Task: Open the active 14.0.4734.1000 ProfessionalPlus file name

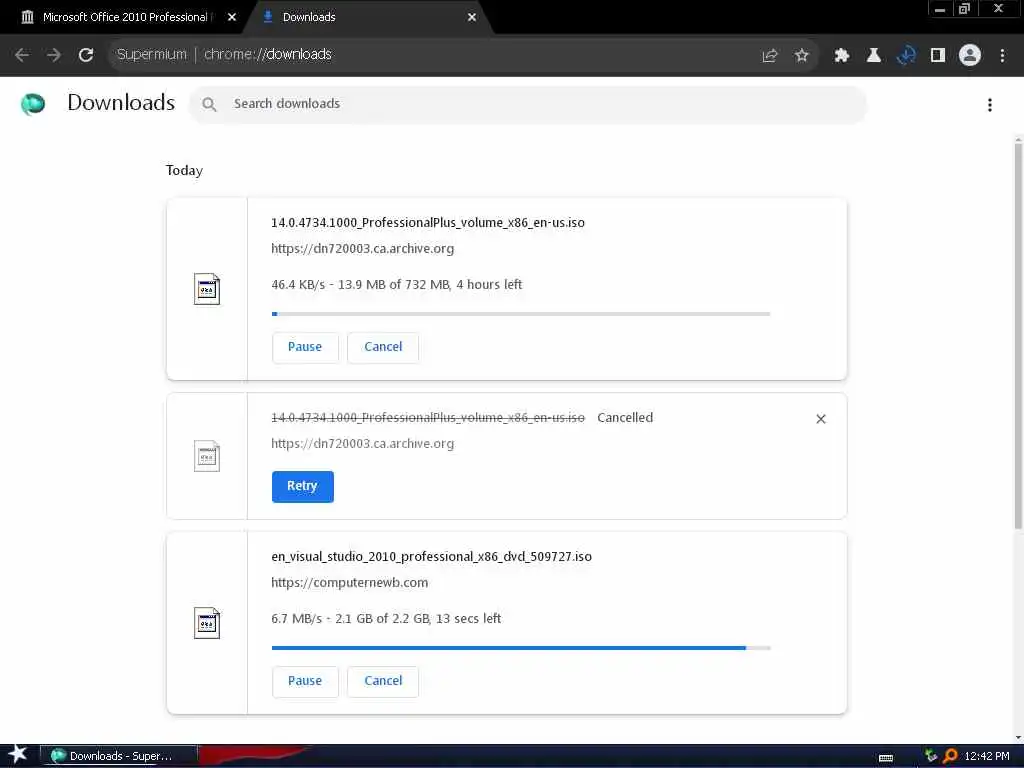Action: coord(428,223)
